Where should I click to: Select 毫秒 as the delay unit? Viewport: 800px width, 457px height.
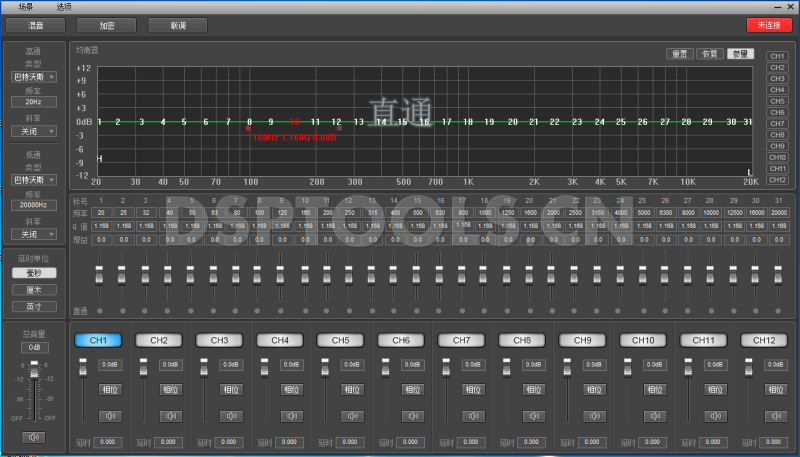(34, 272)
